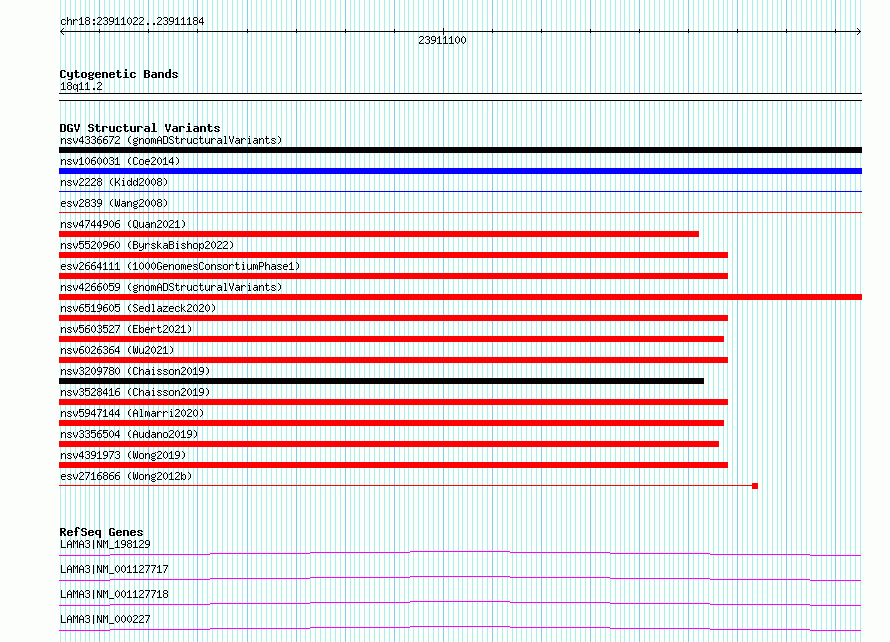Select the Cytogenetic Bands track title
Screen dimensions: 890x642
tap(119, 74)
